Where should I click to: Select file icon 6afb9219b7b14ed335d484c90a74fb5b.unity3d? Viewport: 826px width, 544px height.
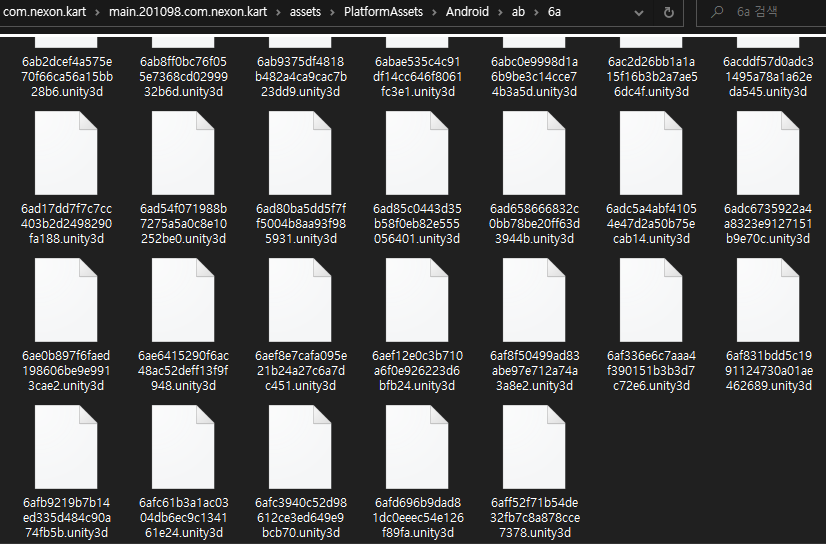click(66, 447)
